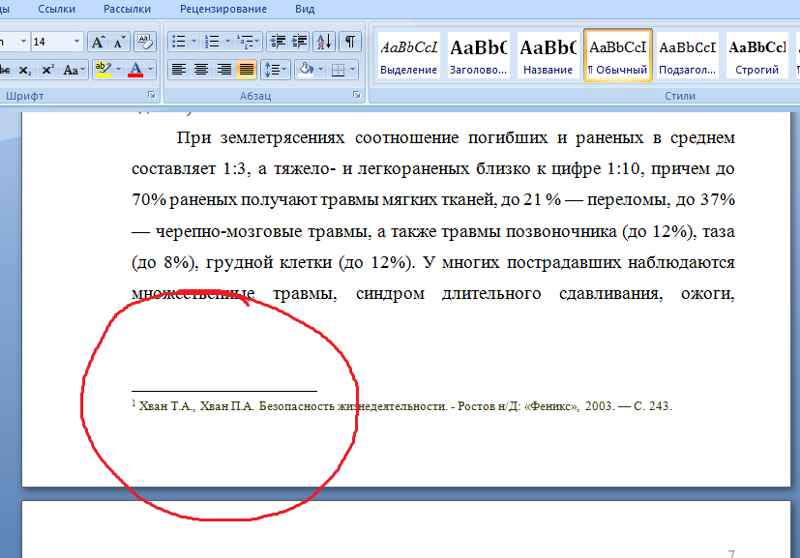Toggle the justify alignment button
Viewport: 800px width, 558px height.
(x=246, y=70)
